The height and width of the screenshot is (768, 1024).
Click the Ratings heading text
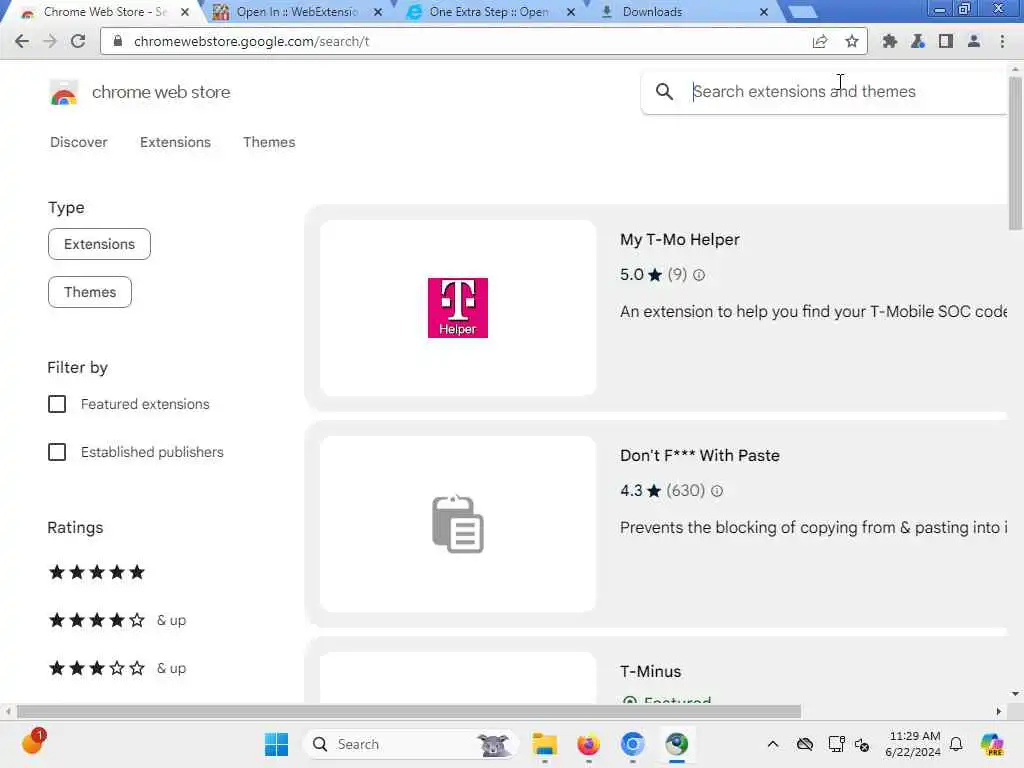(75, 528)
